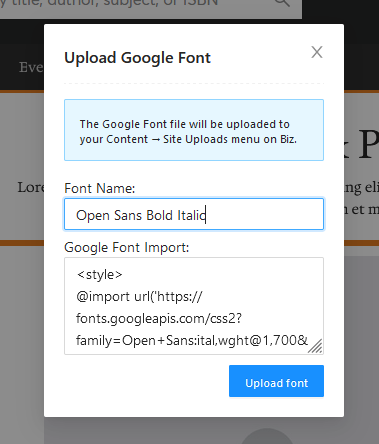Screen dimensions: 379x444
Task: Click the 'fonts.googleapis.com/css2?' line
Action: pyautogui.click(x=159, y=319)
